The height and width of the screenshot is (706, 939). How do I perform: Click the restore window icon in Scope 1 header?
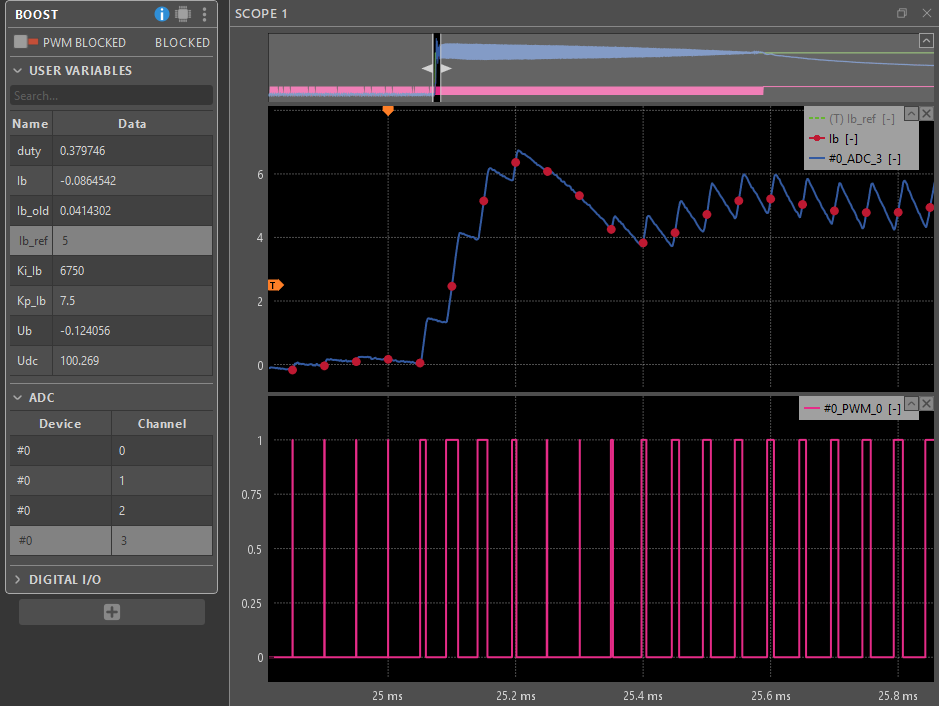[902, 14]
